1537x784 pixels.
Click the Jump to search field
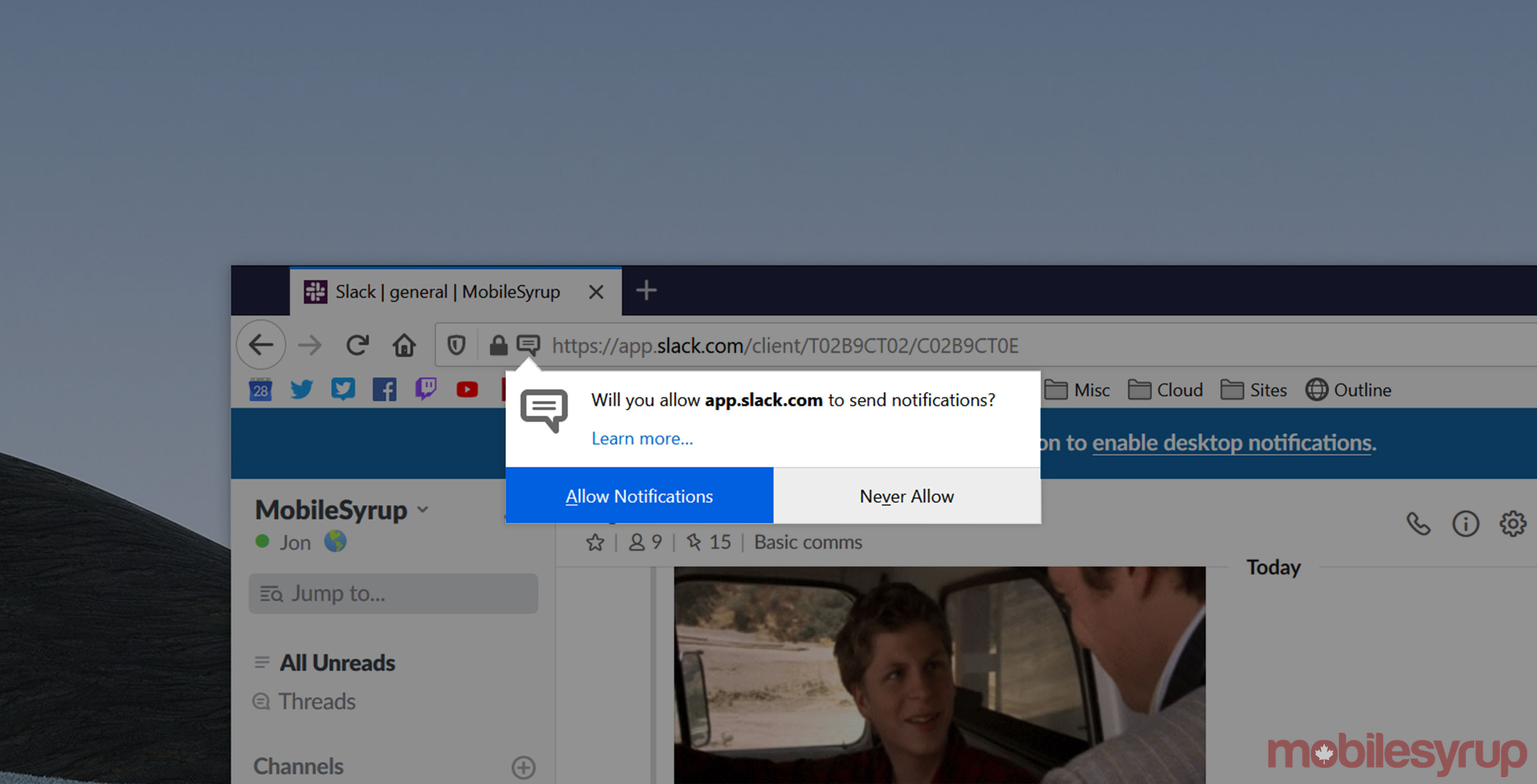(x=393, y=594)
